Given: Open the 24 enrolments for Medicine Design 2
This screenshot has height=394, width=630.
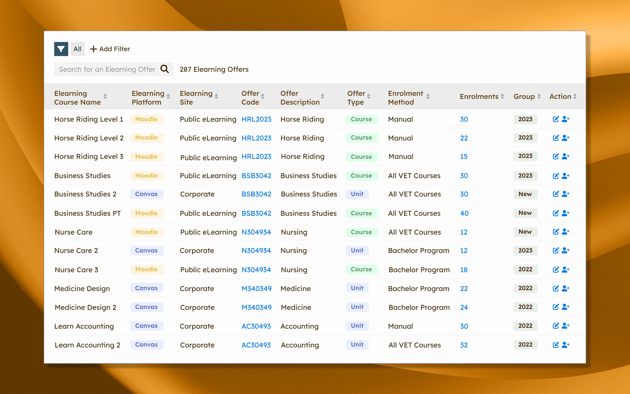Looking at the screenshot, I should click(464, 307).
